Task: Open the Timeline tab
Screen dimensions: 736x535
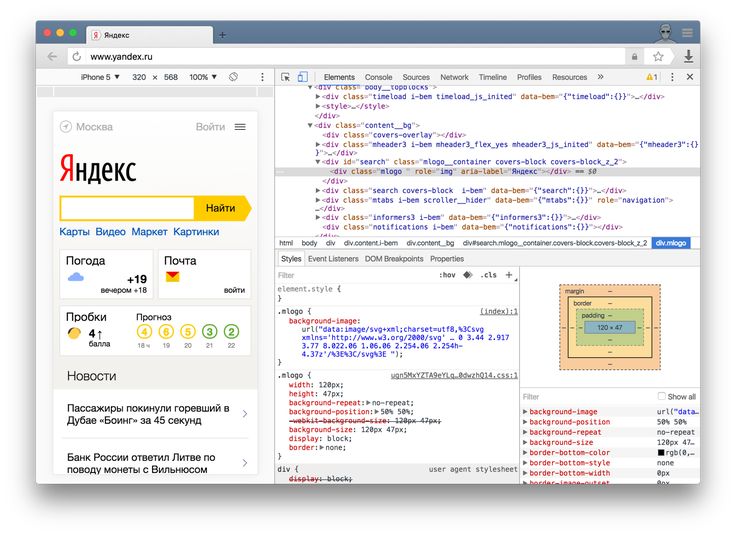Action: 492,77
